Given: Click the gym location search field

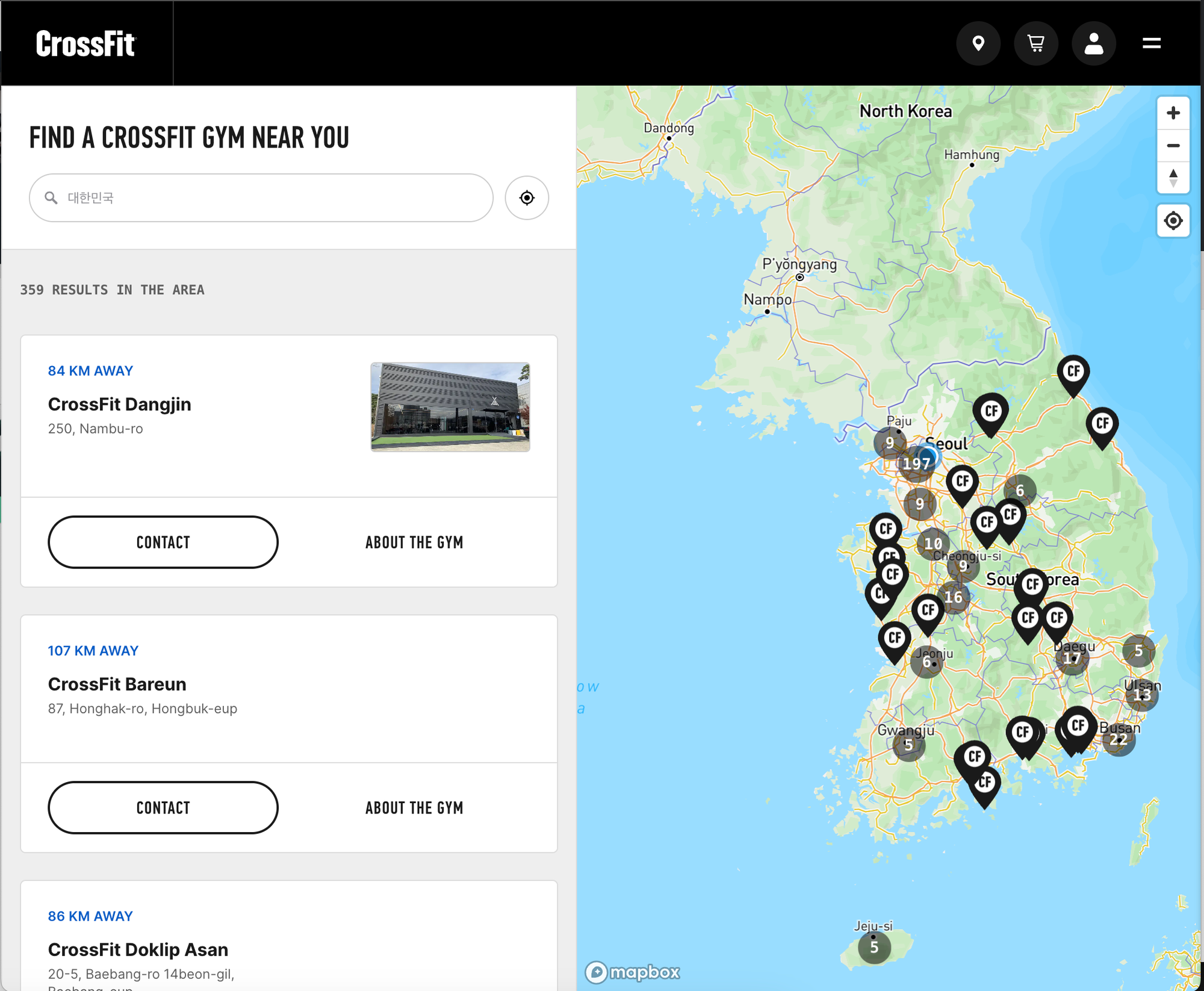Looking at the screenshot, I should pos(261,198).
